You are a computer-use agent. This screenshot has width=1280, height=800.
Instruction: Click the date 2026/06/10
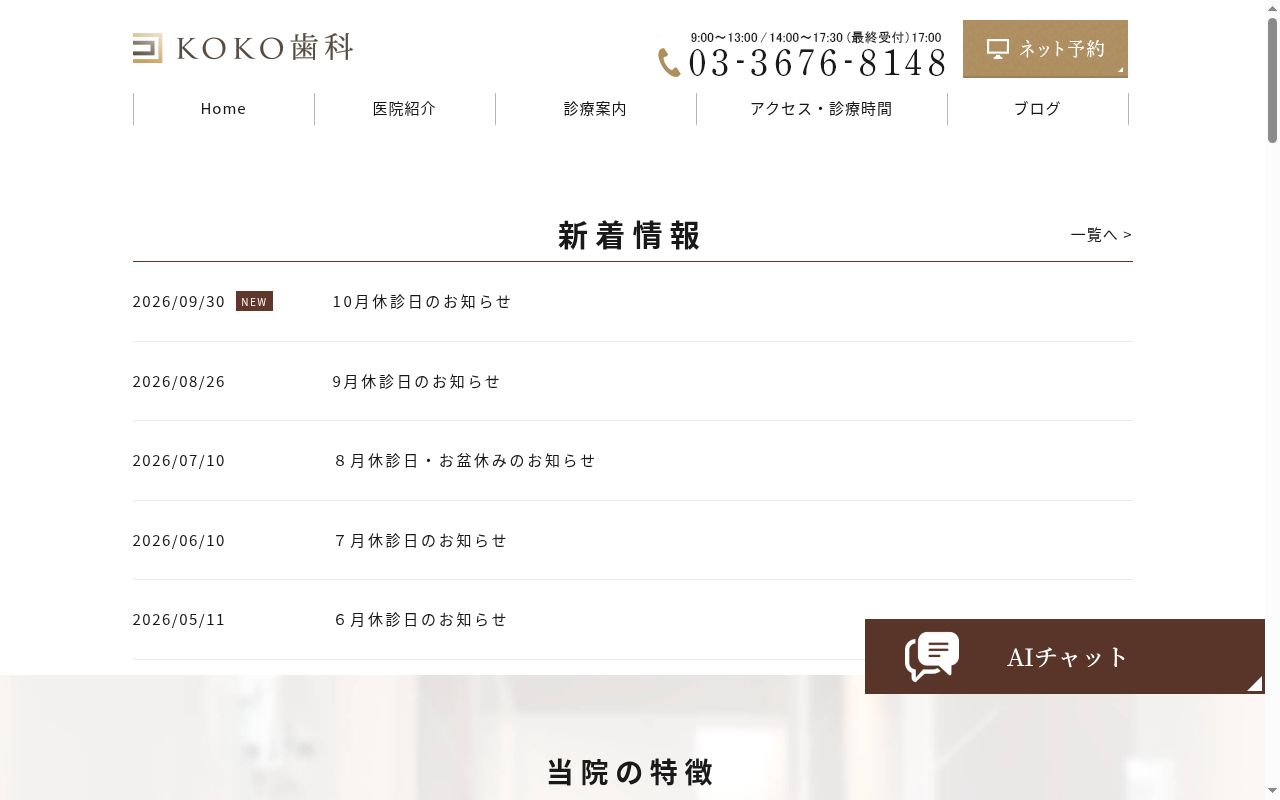point(179,541)
